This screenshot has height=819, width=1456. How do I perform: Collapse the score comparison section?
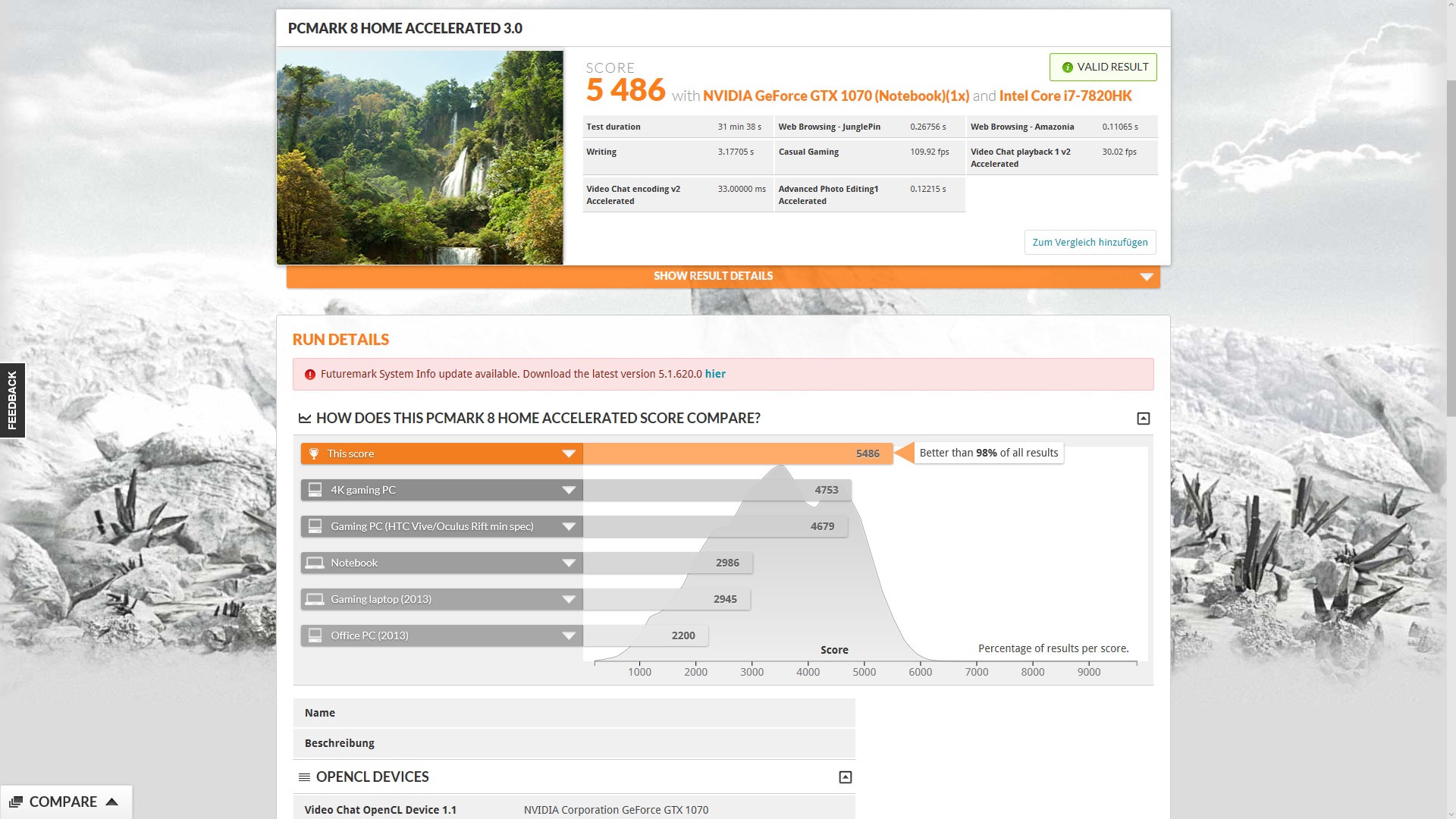coord(1144,419)
